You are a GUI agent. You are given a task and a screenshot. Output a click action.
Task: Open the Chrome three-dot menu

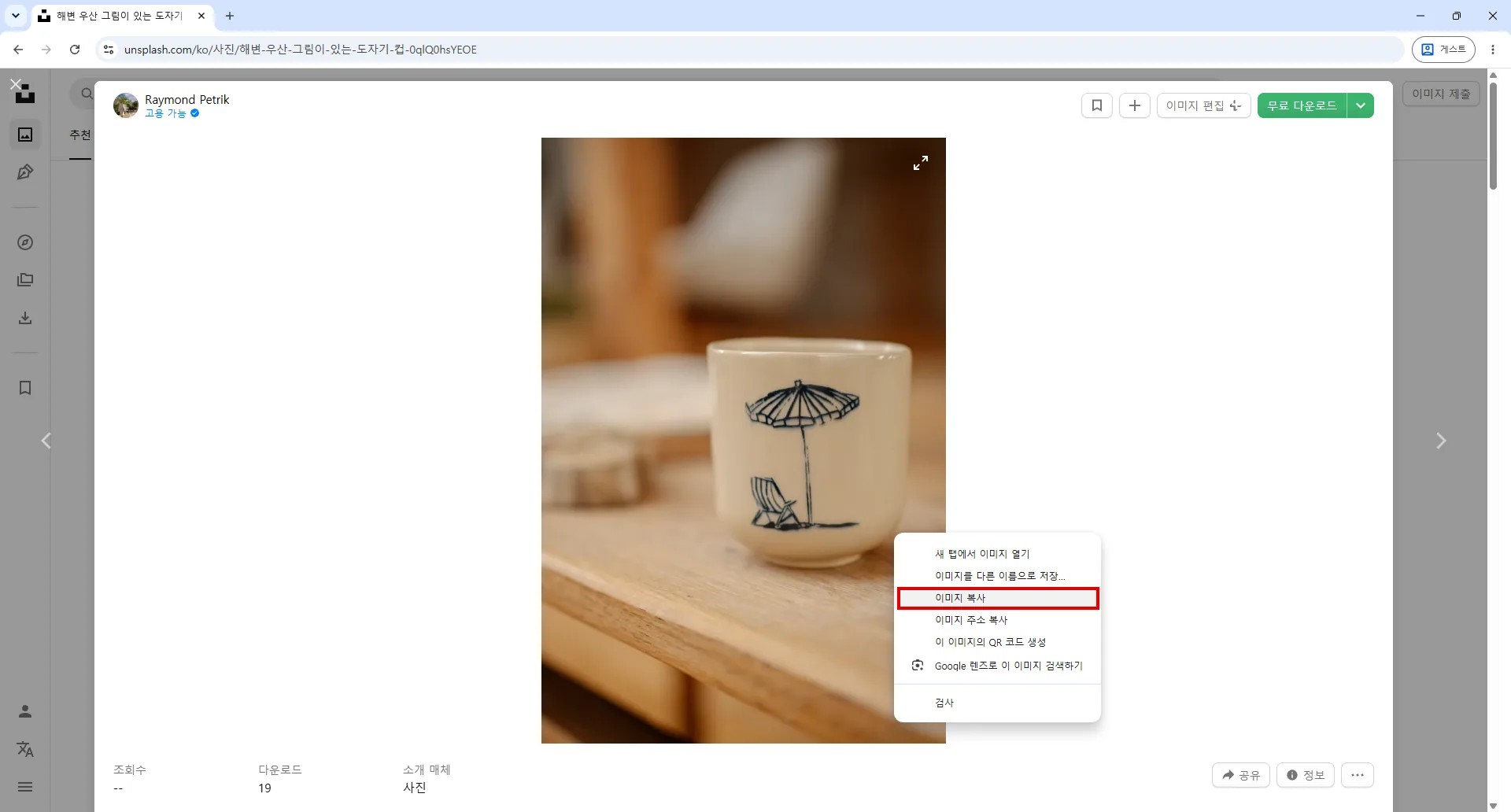[1493, 50]
